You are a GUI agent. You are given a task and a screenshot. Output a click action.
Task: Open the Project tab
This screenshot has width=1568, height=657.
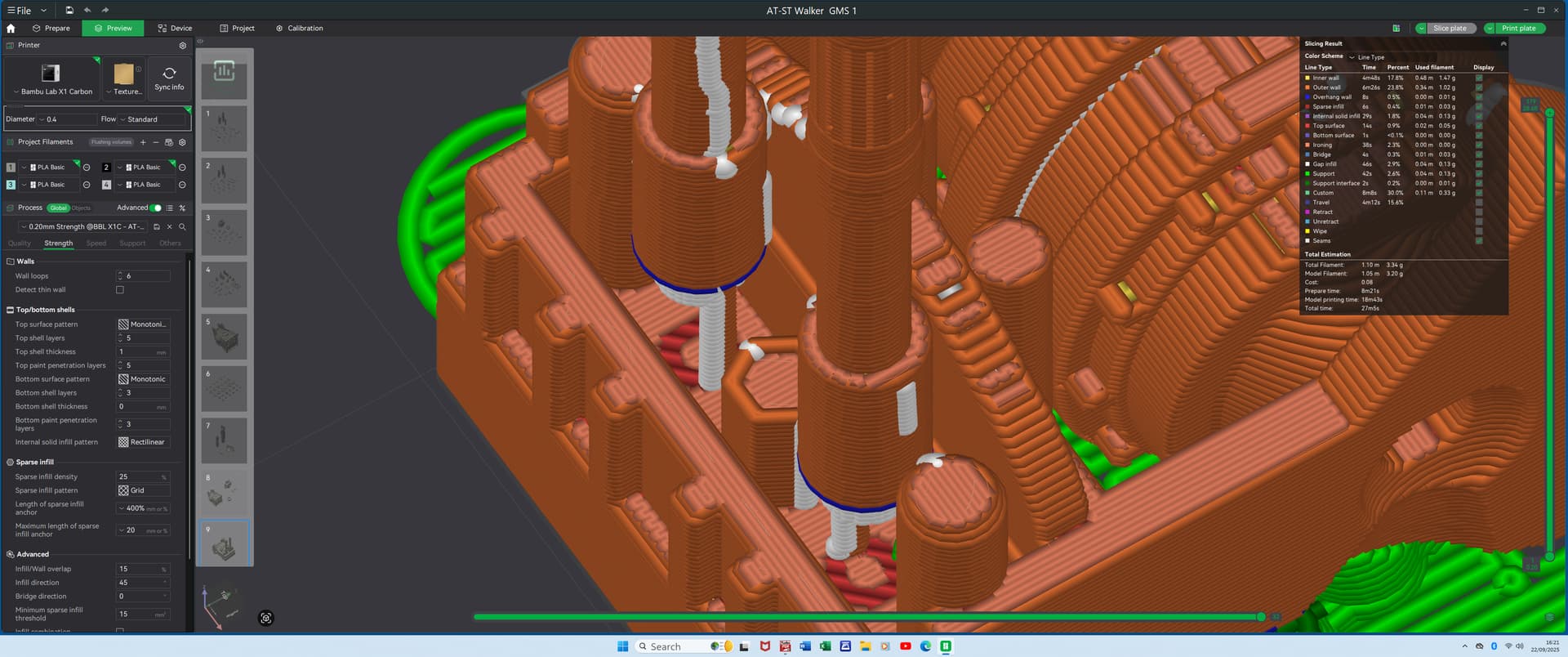(237, 29)
